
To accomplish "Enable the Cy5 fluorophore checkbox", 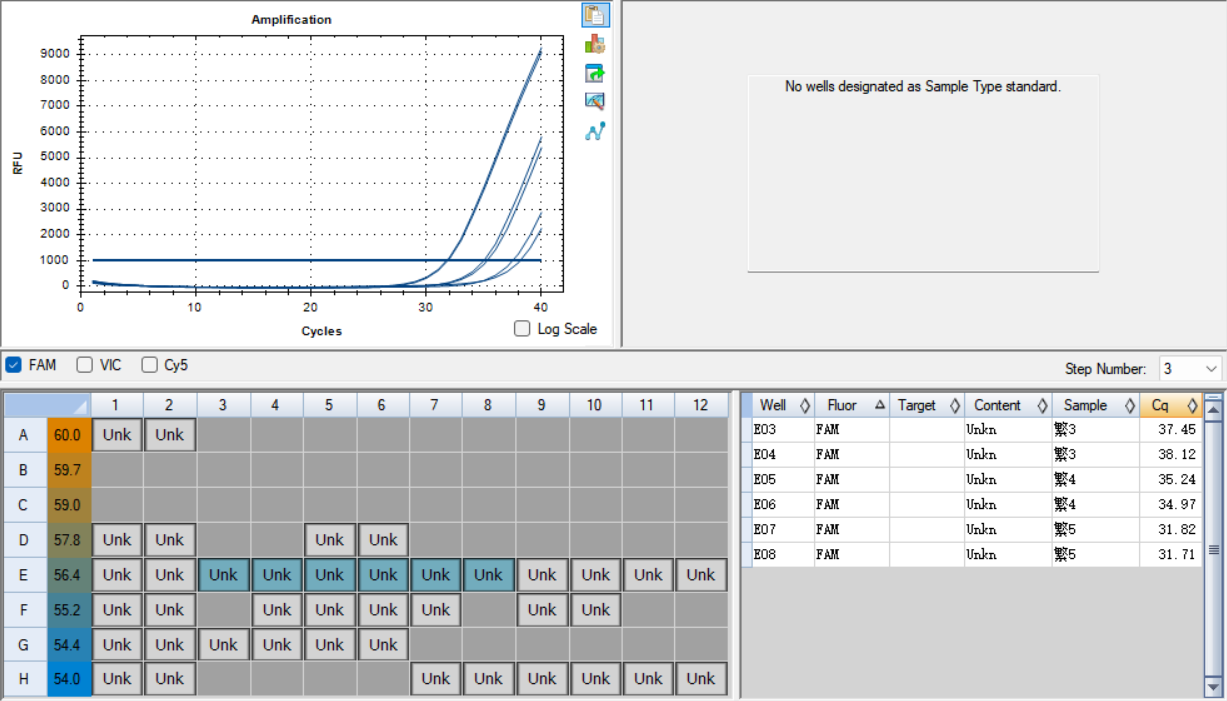I will point(149,365).
